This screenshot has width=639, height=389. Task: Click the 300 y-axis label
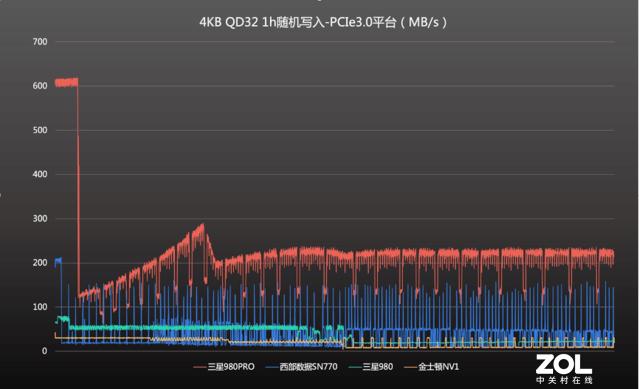[x=40, y=219]
